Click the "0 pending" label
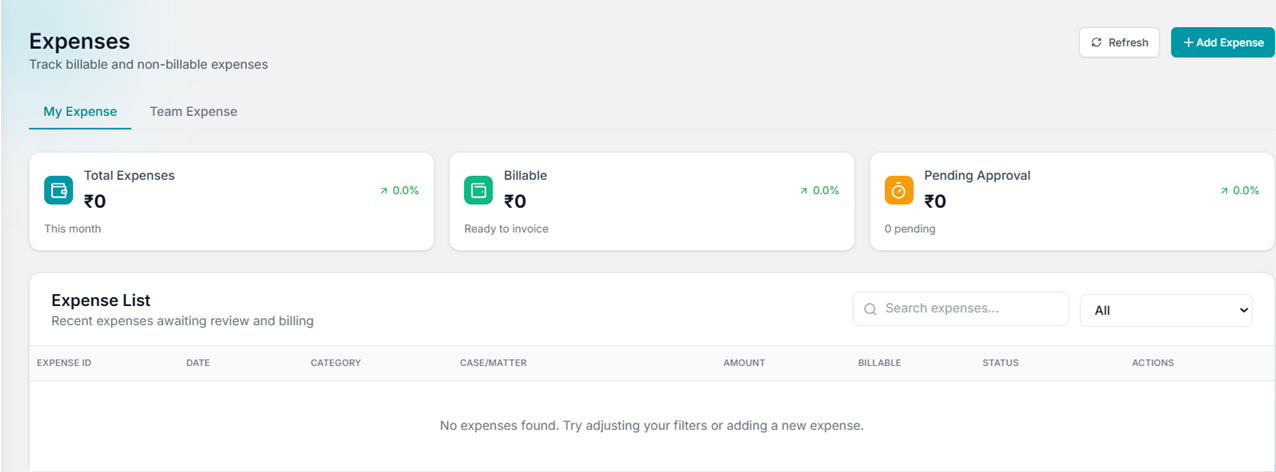Screen dimensions: 1276x472 click(910, 229)
